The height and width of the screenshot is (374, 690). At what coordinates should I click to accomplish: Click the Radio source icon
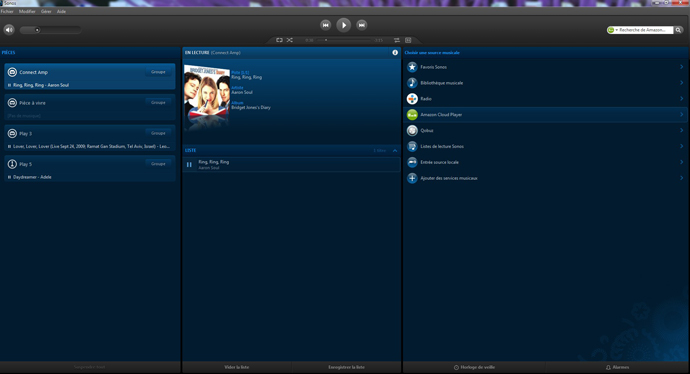click(x=412, y=99)
